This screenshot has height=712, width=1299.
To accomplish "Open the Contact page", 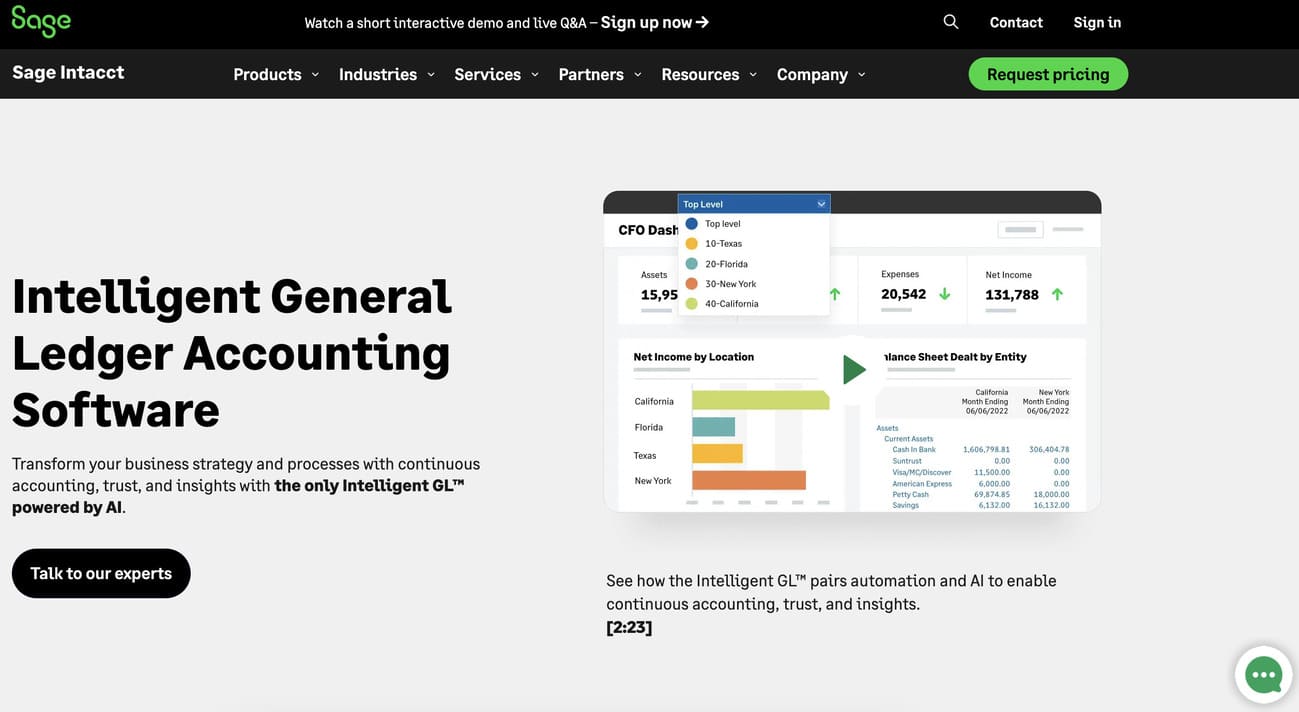I will [1016, 22].
